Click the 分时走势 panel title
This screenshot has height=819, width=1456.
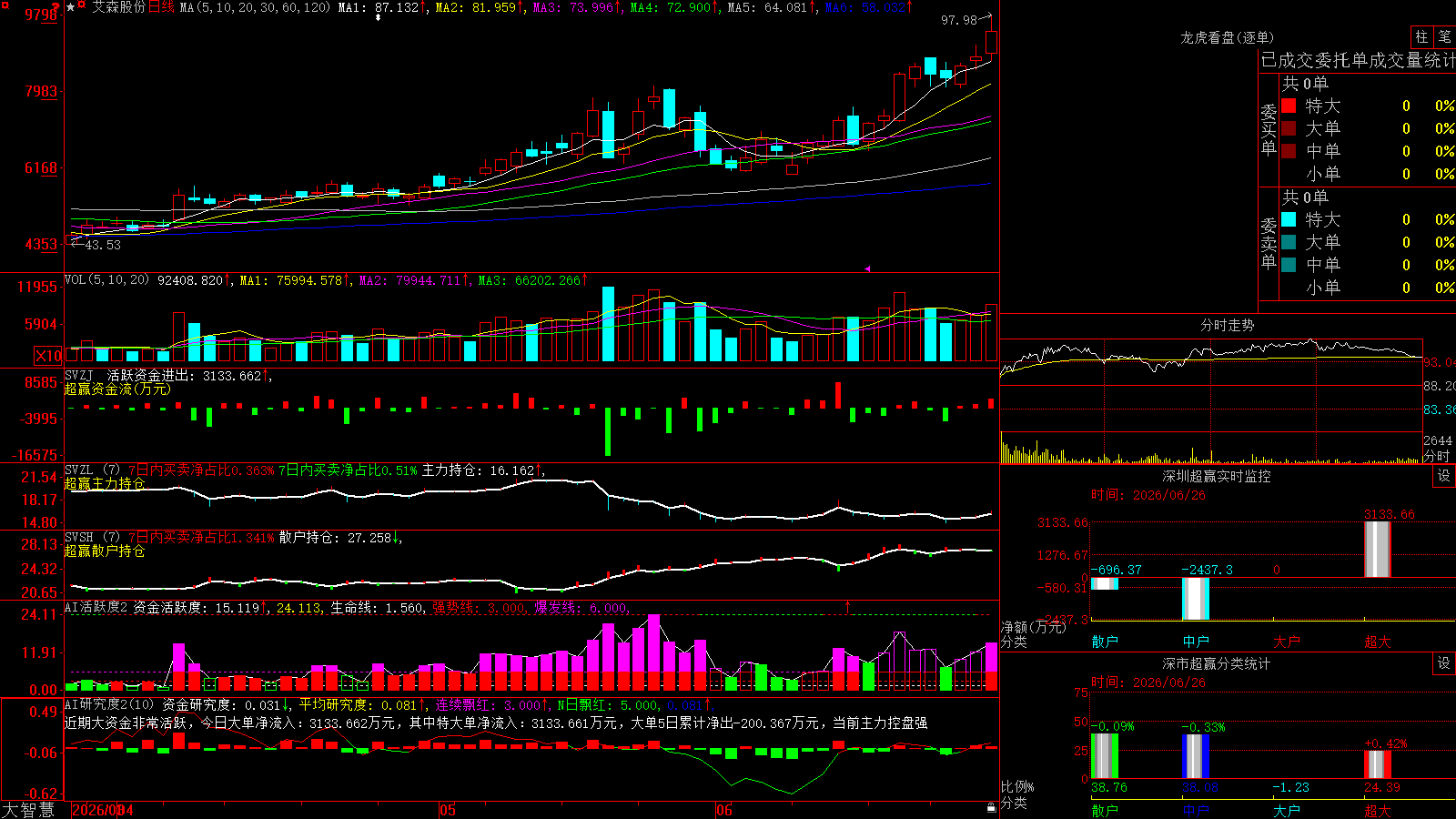coord(1227,325)
